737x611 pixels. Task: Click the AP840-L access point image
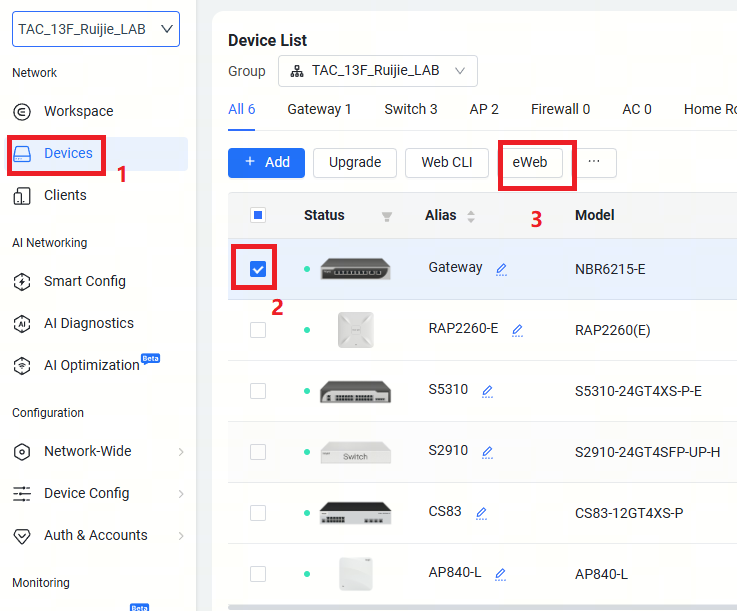pos(356,574)
